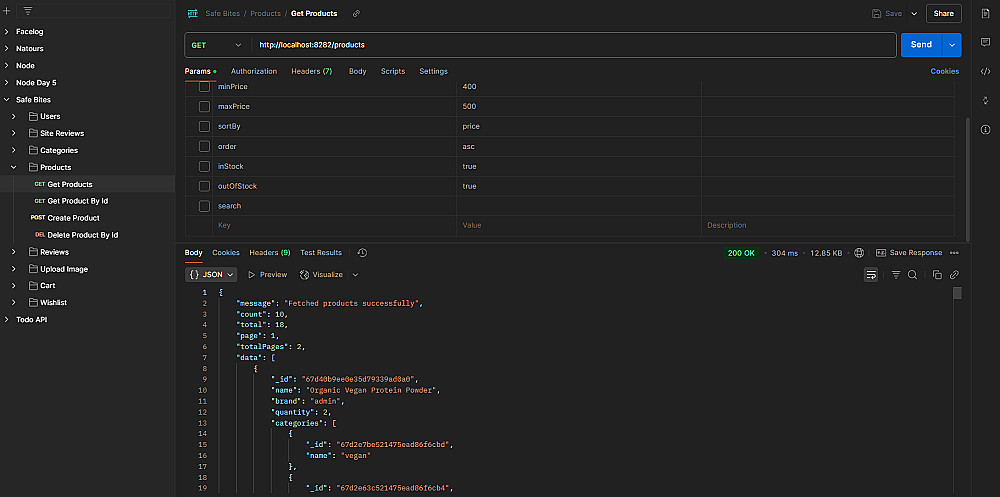Toggle word wrap in response viewer
This screenshot has height=497, width=1000.
click(x=871, y=274)
